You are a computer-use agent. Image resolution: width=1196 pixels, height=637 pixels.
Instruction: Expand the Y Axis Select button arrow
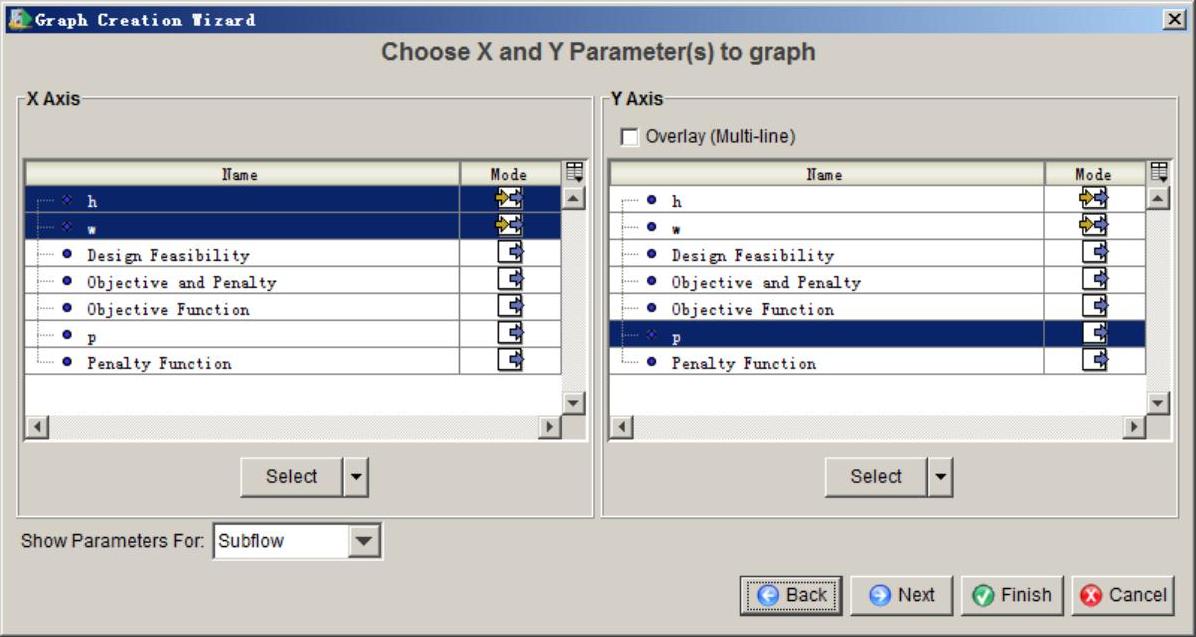point(940,477)
